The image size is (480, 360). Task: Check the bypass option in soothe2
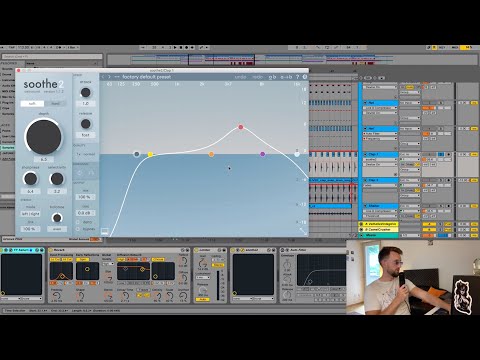pos(78,229)
